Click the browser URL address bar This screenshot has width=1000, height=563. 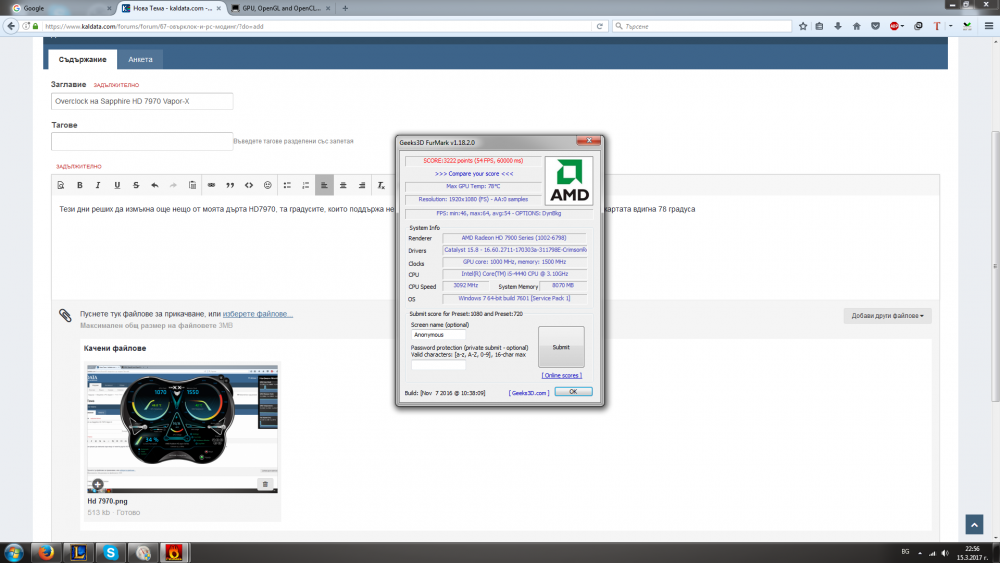317,26
